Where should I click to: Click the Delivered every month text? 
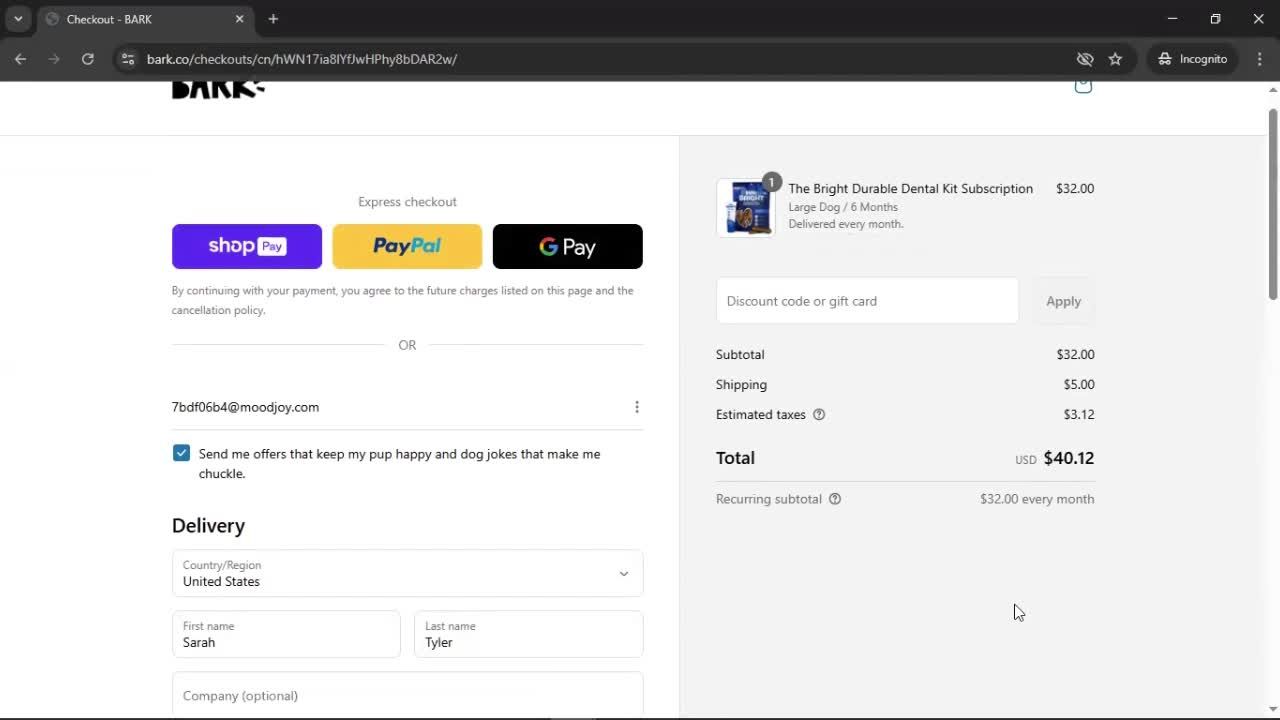tap(846, 224)
